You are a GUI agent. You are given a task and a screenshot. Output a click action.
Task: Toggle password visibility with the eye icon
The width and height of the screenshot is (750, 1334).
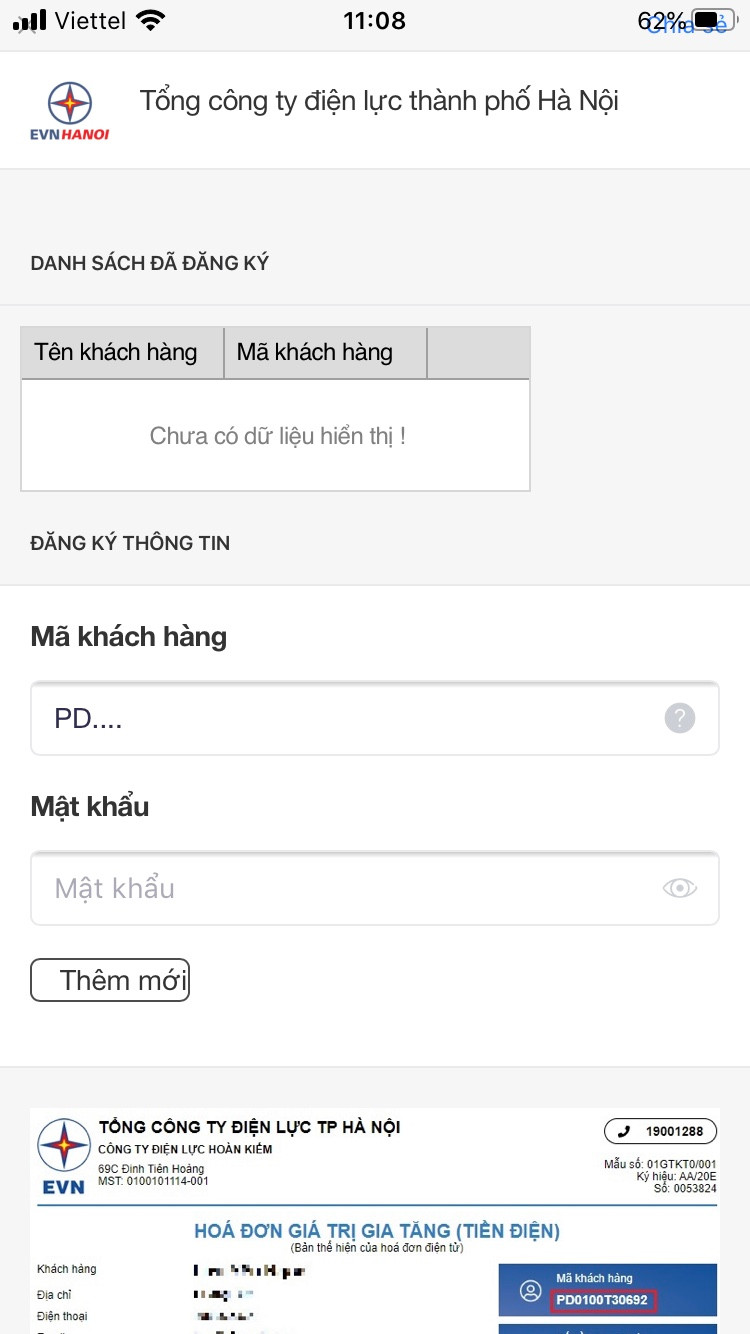(x=679, y=888)
